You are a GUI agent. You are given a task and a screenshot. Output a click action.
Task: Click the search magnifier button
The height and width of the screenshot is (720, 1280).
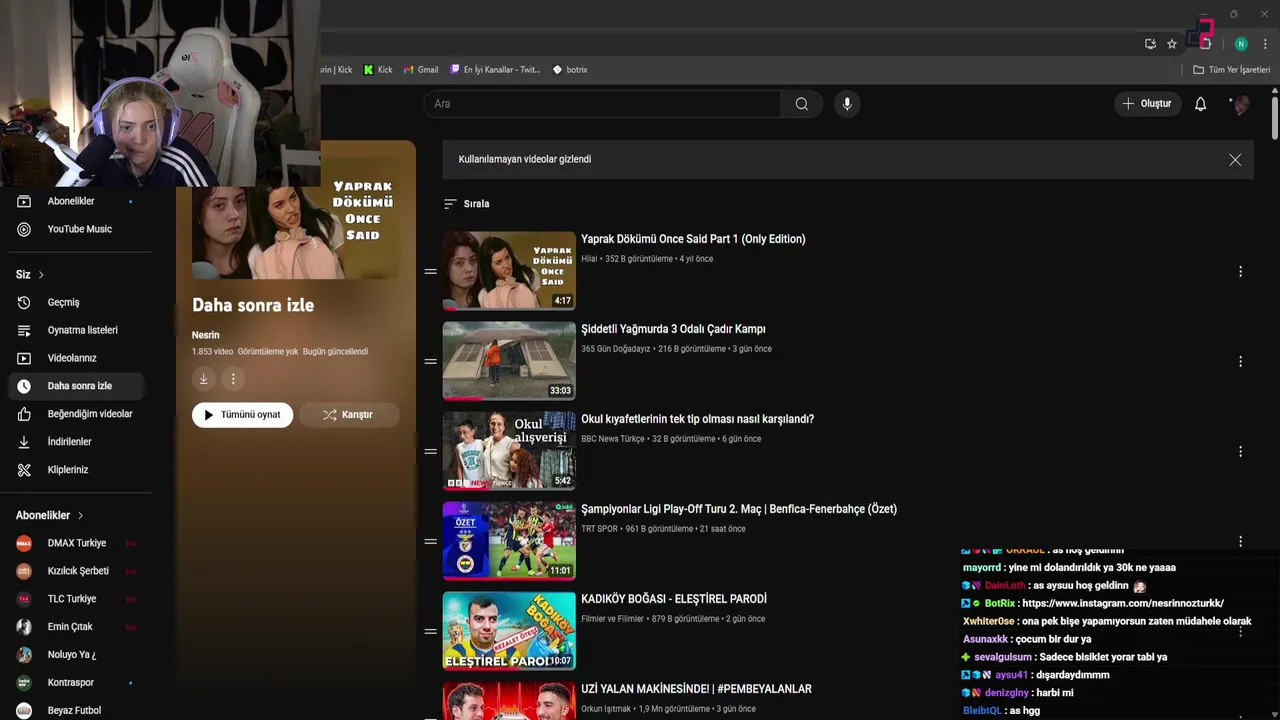pyautogui.click(x=801, y=104)
